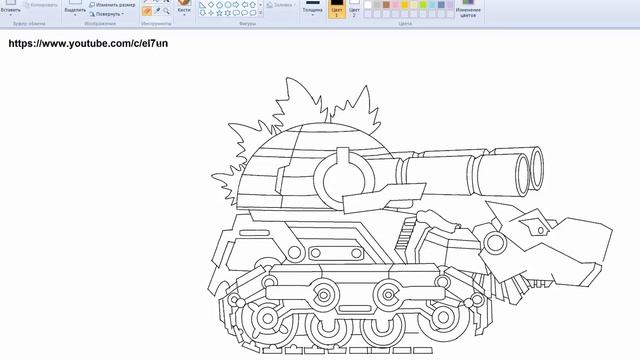Choose the five-point star shape
This screenshot has width=640, height=360.
pos(219,13)
